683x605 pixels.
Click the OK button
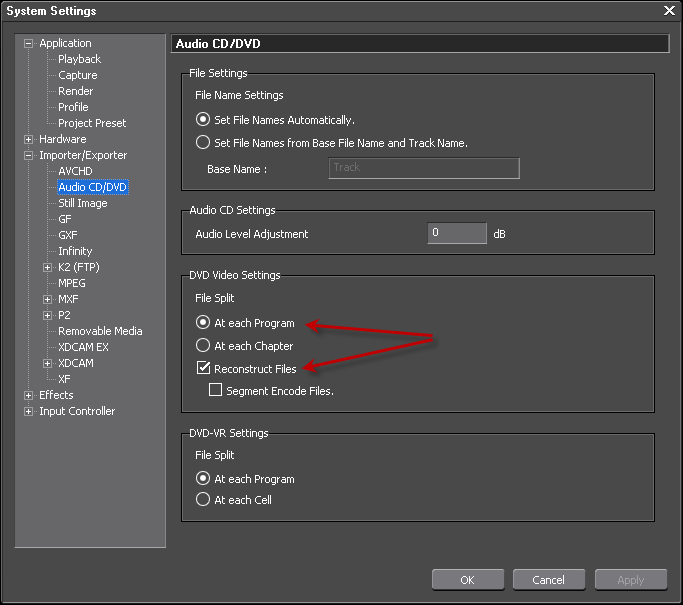click(x=468, y=580)
